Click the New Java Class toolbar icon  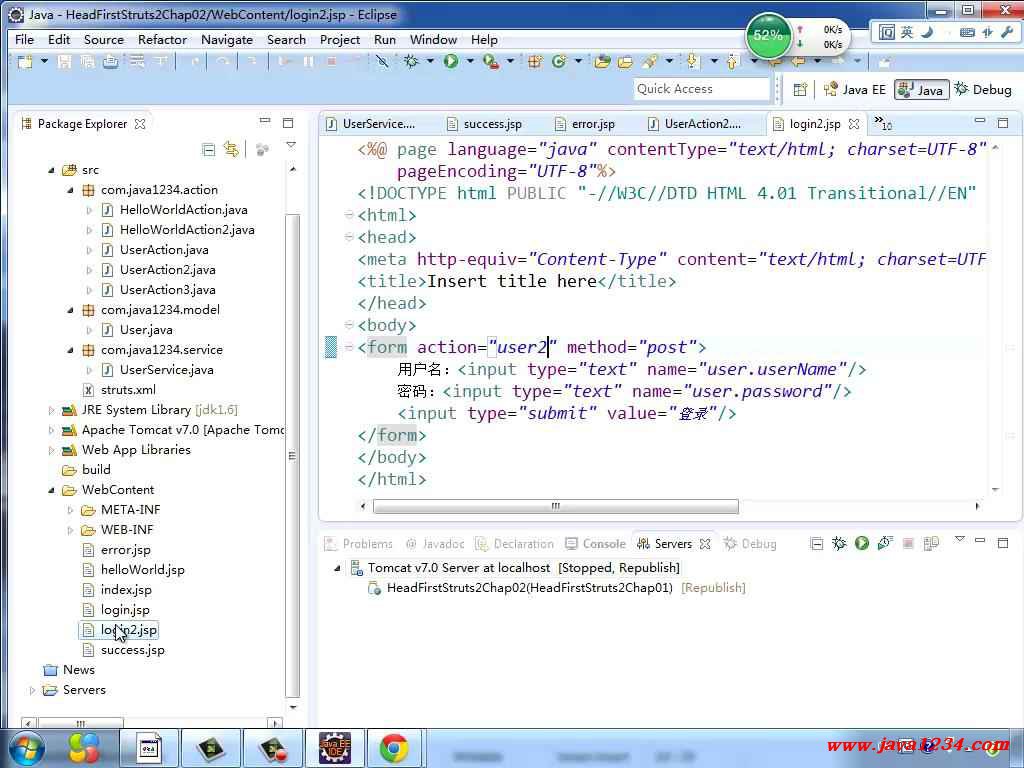point(558,61)
